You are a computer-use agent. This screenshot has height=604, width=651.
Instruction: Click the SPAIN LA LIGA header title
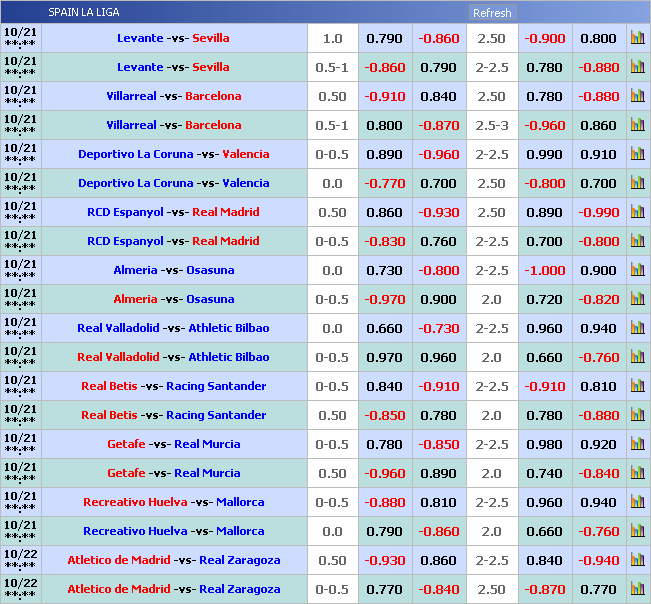pyautogui.click(x=85, y=13)
